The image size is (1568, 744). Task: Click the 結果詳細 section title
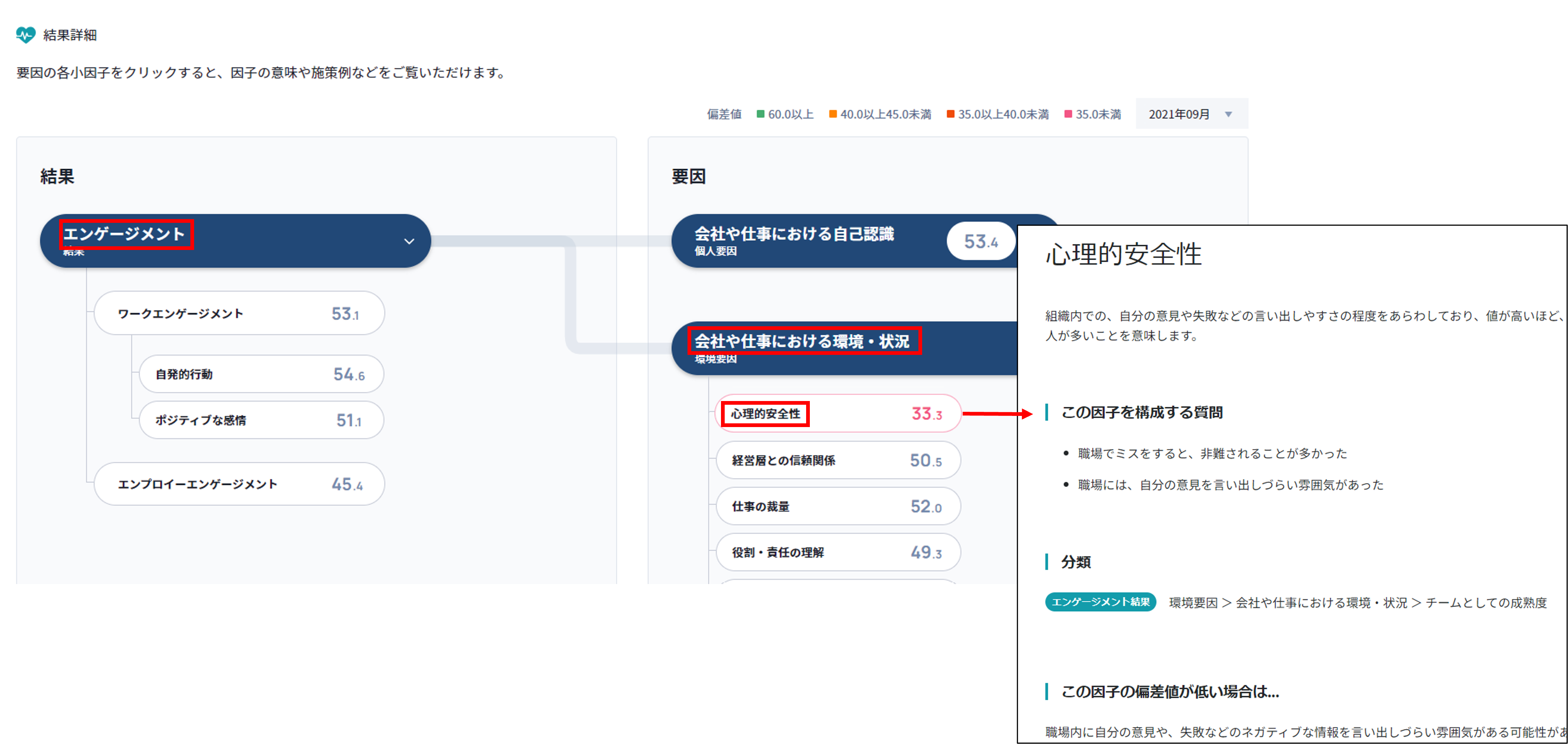[x=70, y=35]
